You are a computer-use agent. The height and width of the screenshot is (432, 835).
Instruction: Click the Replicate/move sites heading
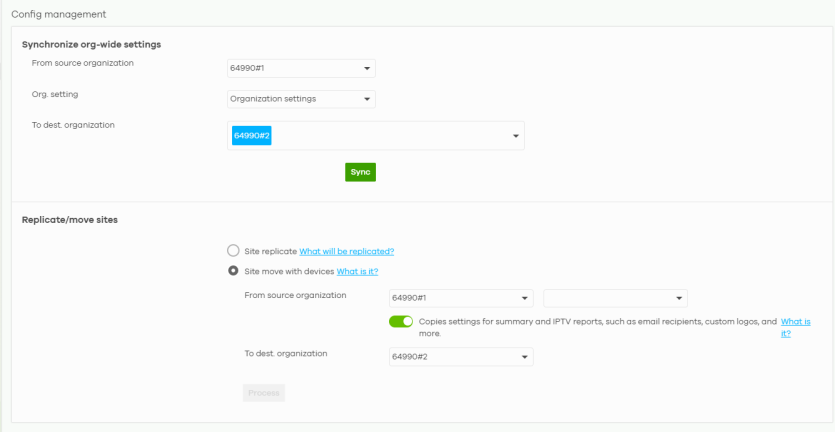(69, 220)
